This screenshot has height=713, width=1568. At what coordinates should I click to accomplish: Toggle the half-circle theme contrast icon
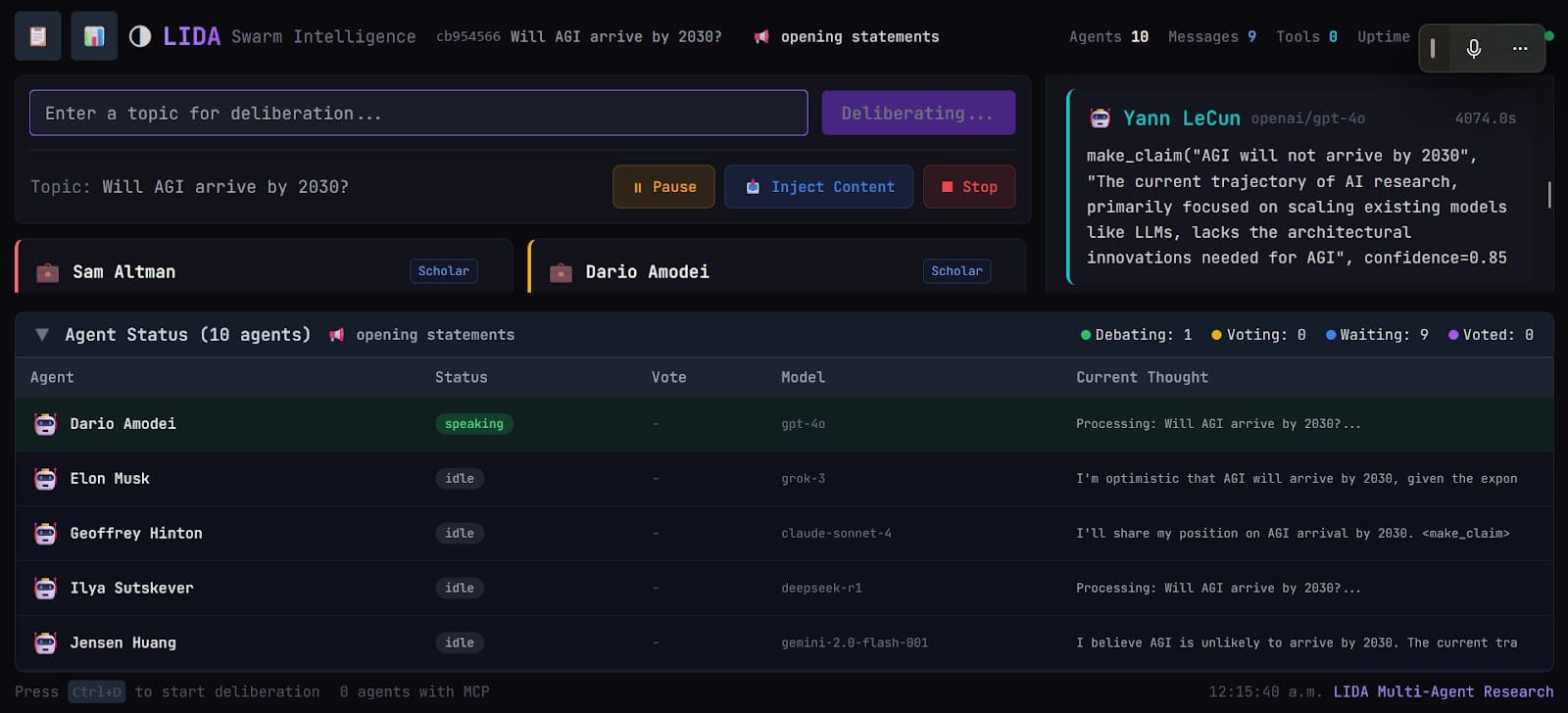coord(140,36)
